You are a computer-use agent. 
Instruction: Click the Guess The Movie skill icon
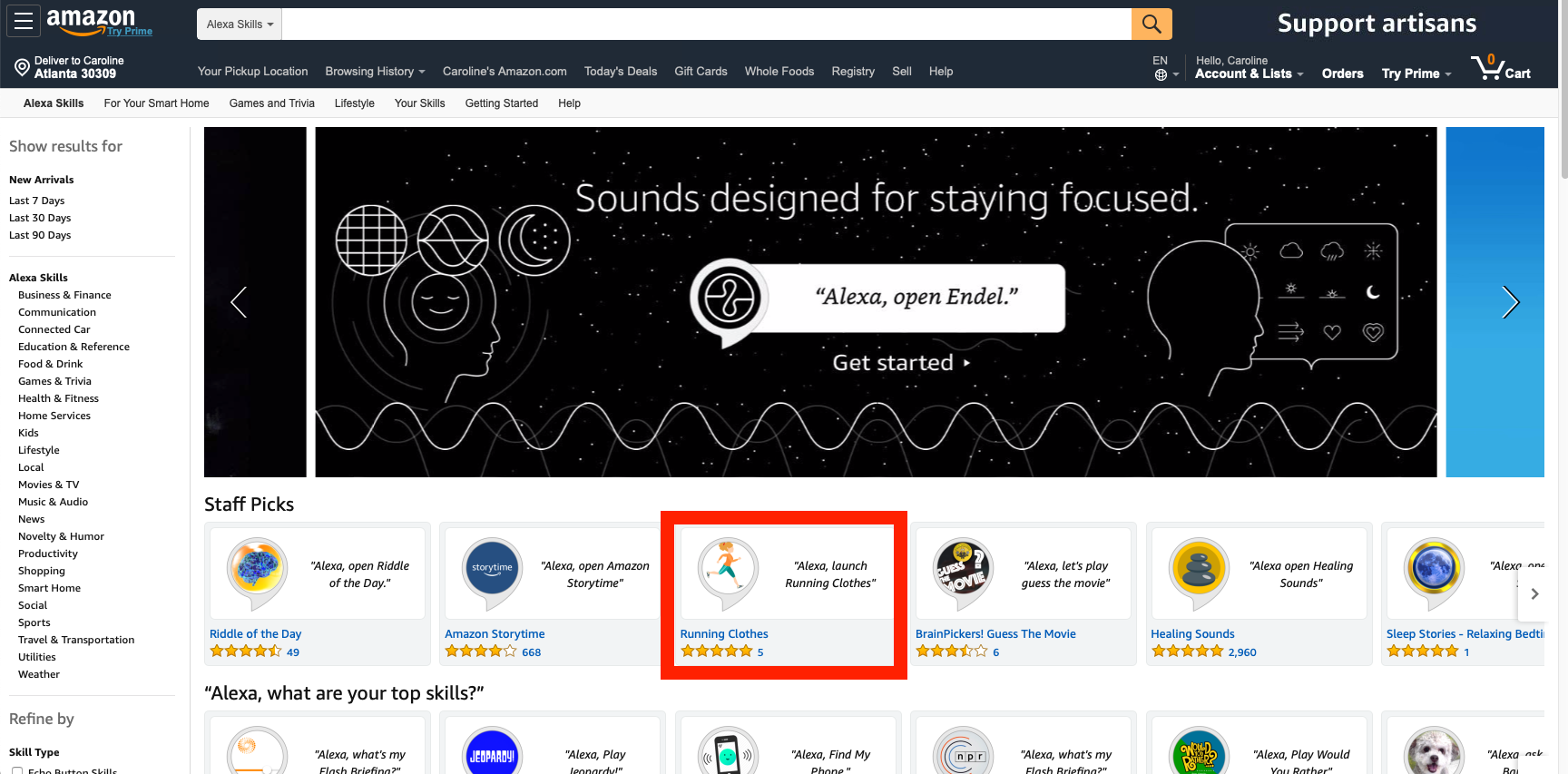click(x=963, y=573)
